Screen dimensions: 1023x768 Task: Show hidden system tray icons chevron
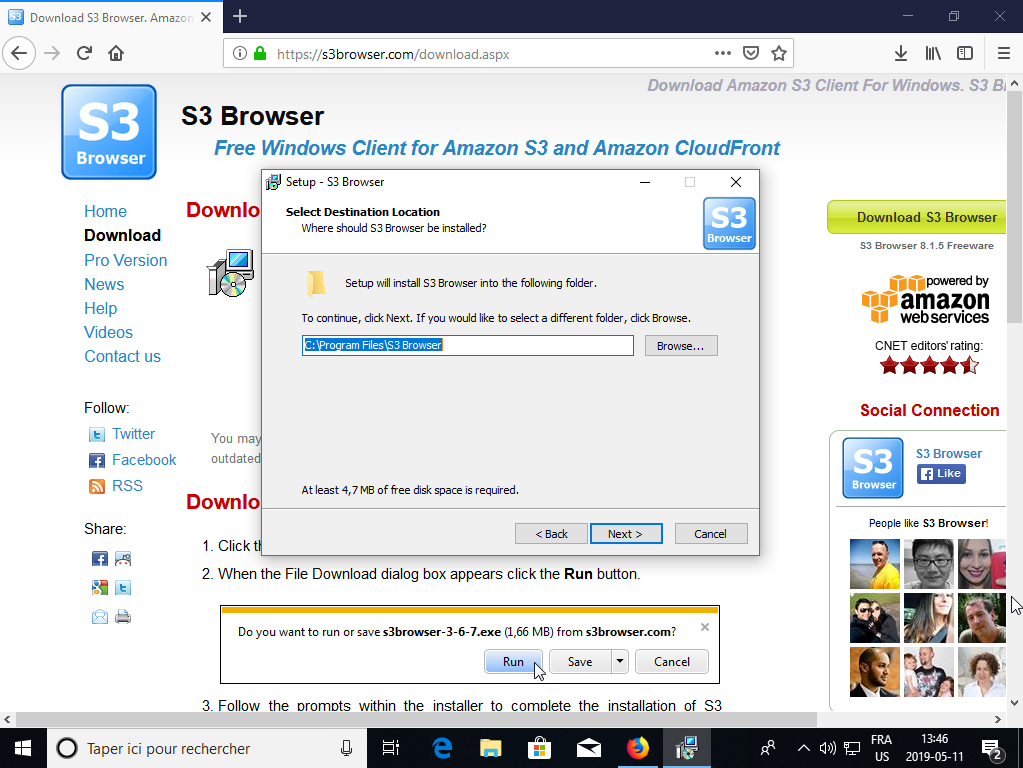coord(804,748)
